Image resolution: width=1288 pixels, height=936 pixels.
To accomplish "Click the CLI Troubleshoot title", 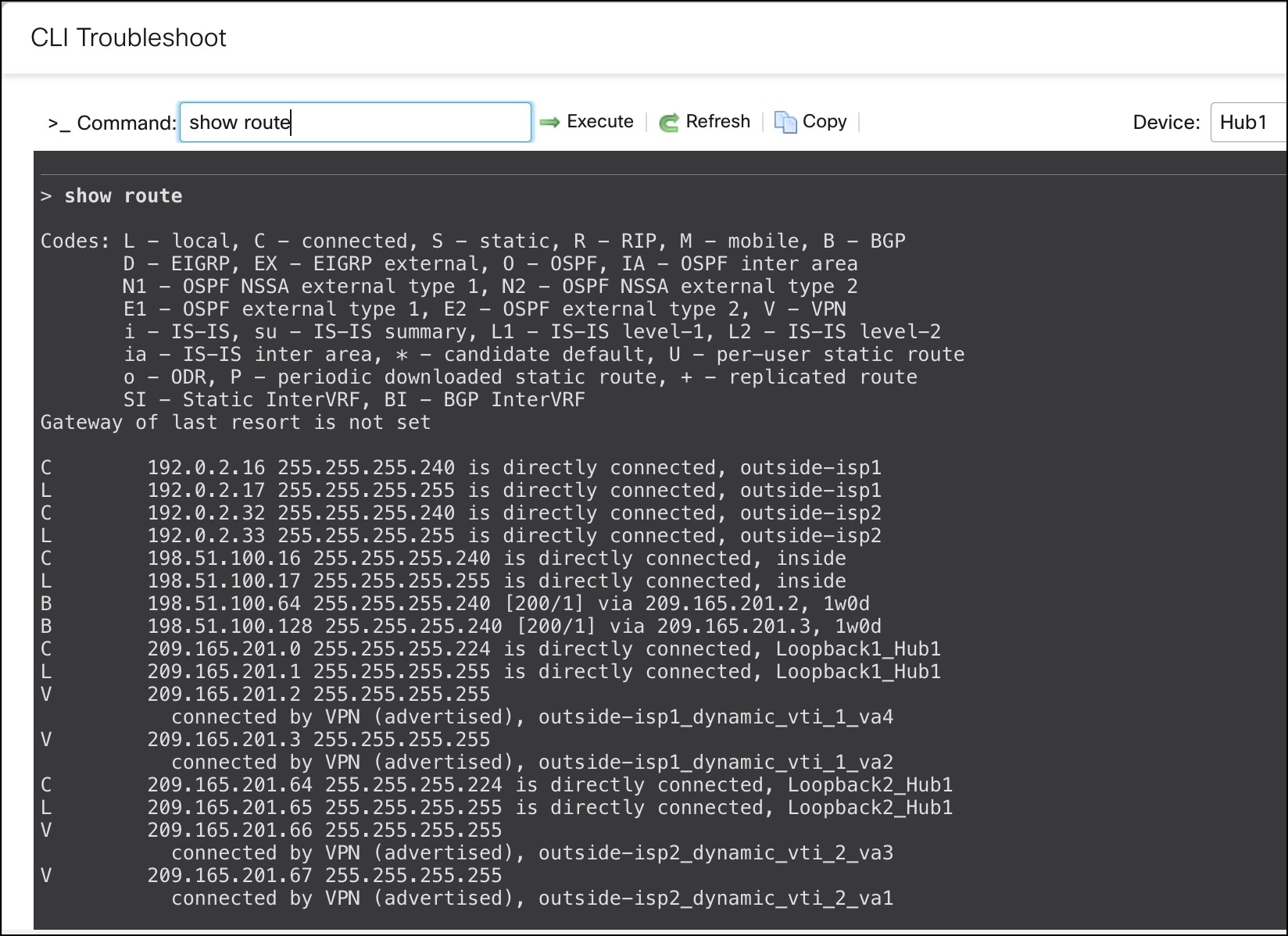I will click(x=129, y=37).
